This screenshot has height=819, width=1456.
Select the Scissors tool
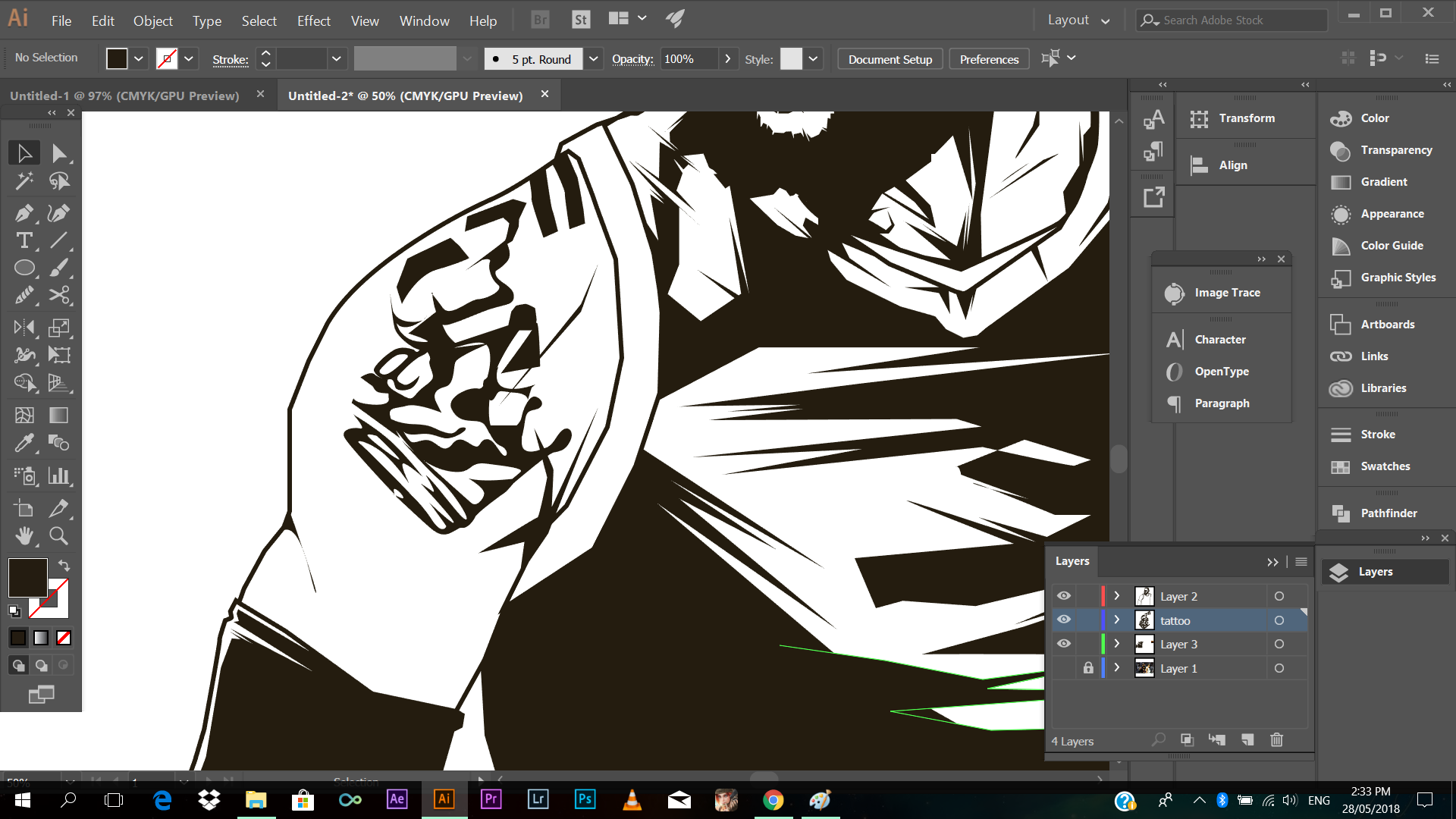[59, 295]
